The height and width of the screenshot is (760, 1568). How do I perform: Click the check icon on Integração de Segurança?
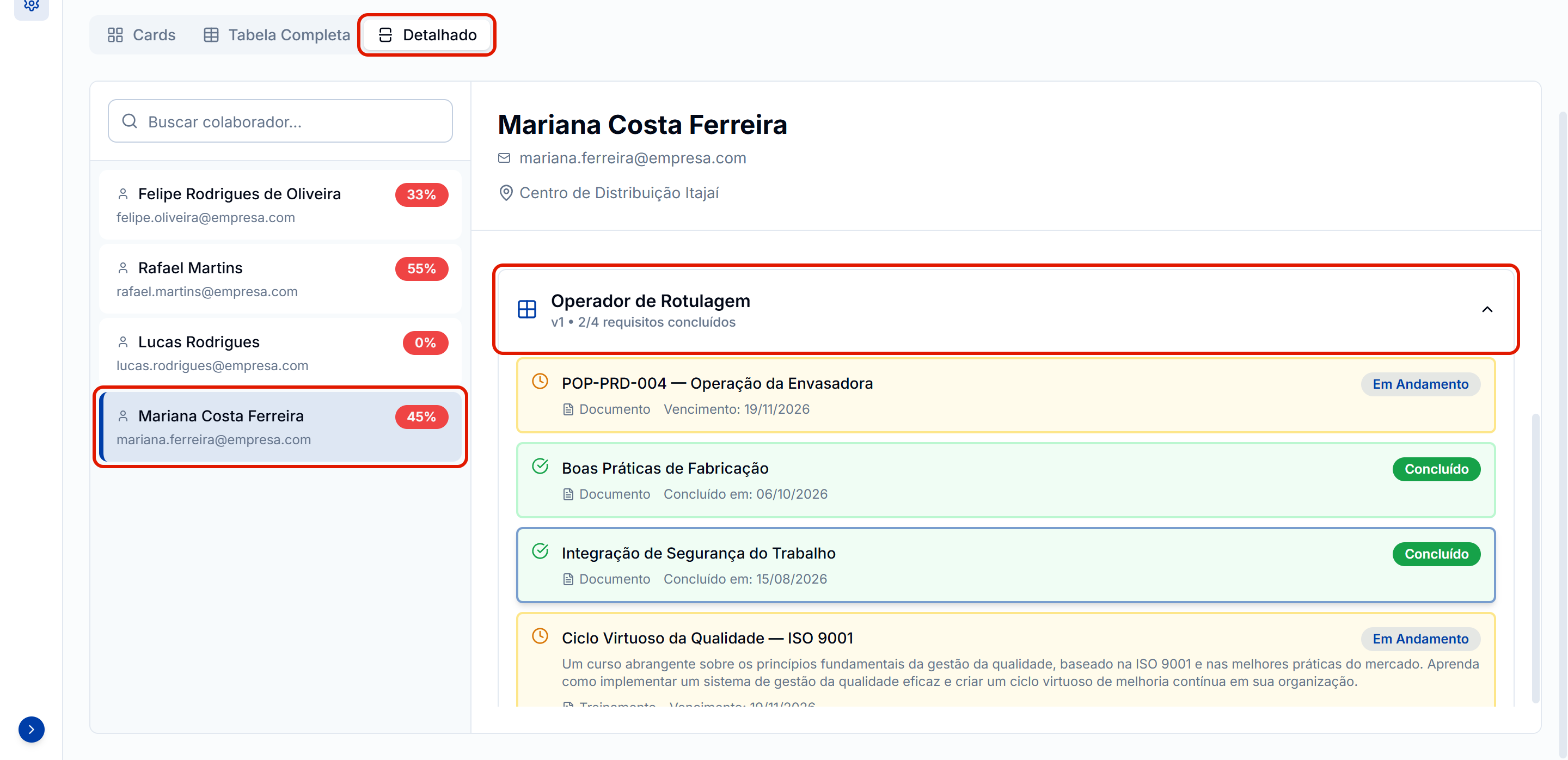(x=540, y=551)
